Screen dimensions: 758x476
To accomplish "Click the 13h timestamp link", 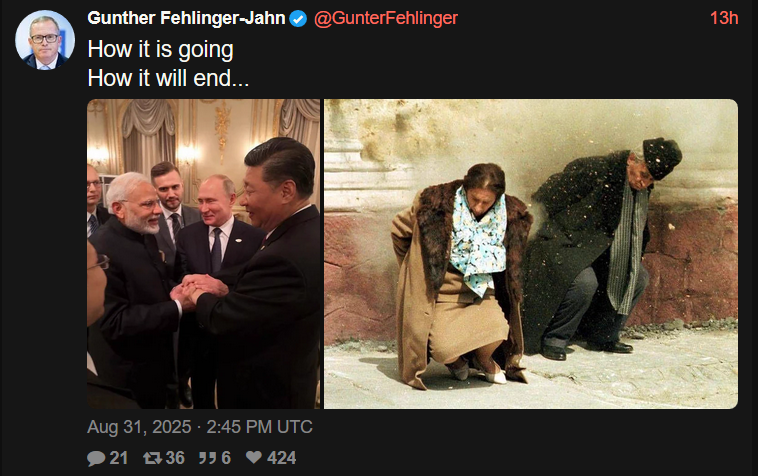I will pos(724,18).
